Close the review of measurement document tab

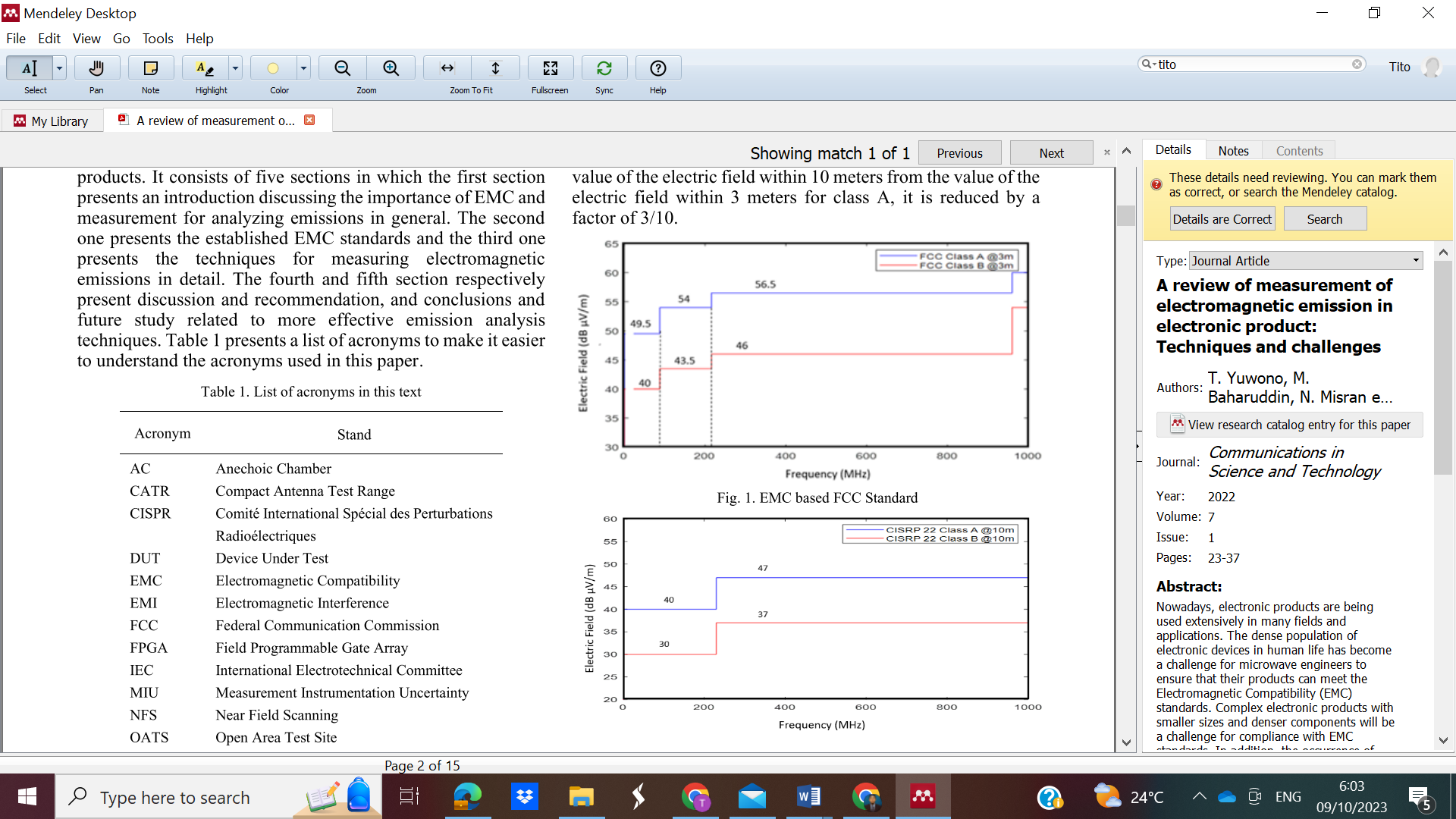(x=309, y=120)
